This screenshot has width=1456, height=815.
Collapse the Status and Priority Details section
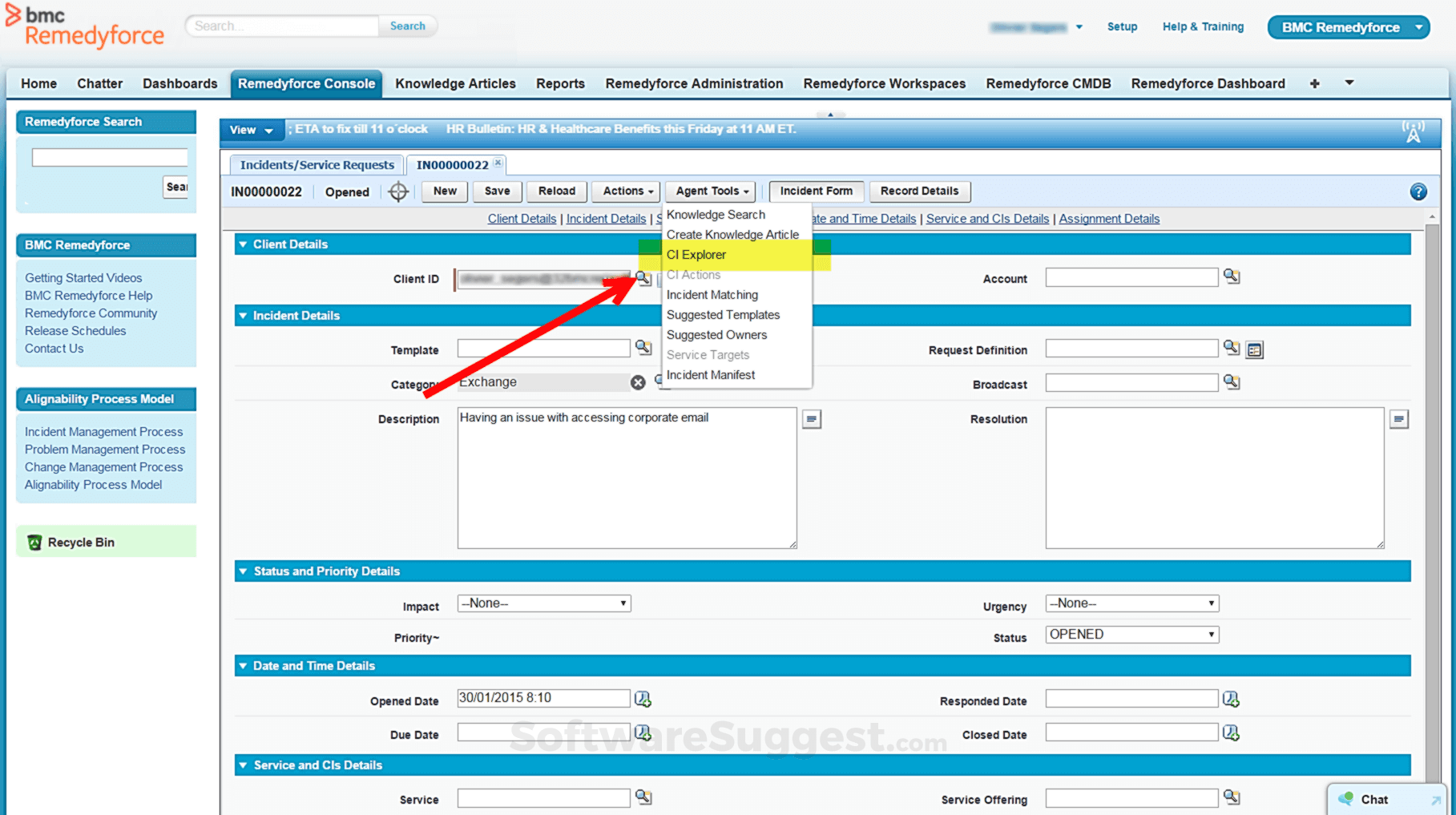click(243, 571)
